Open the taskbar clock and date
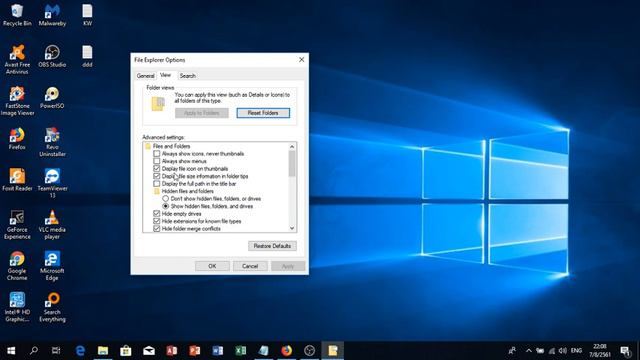The image size is (640, 360). pos(600,351)
